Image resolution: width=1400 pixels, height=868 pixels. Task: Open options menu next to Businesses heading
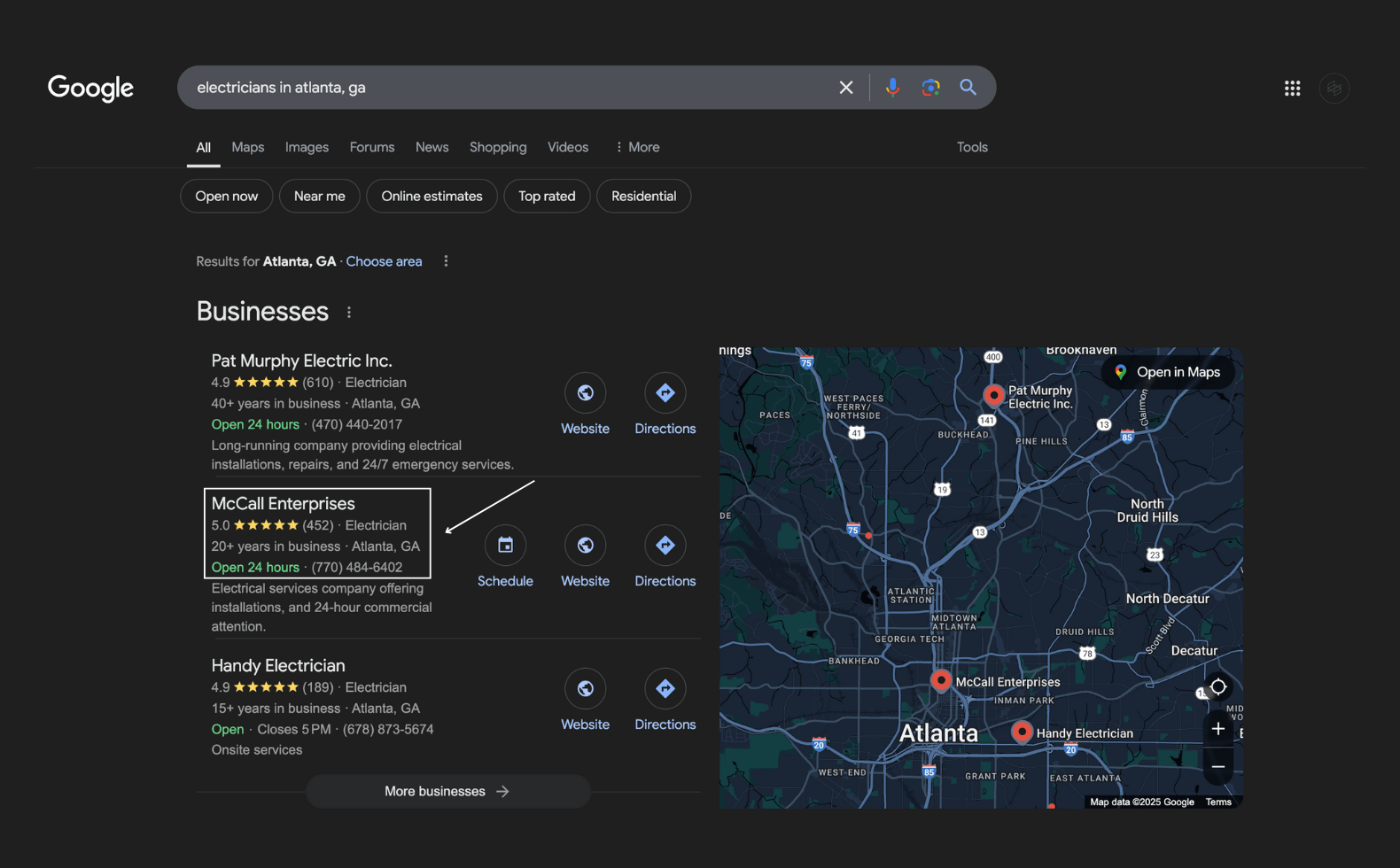(x=349, y=313)
